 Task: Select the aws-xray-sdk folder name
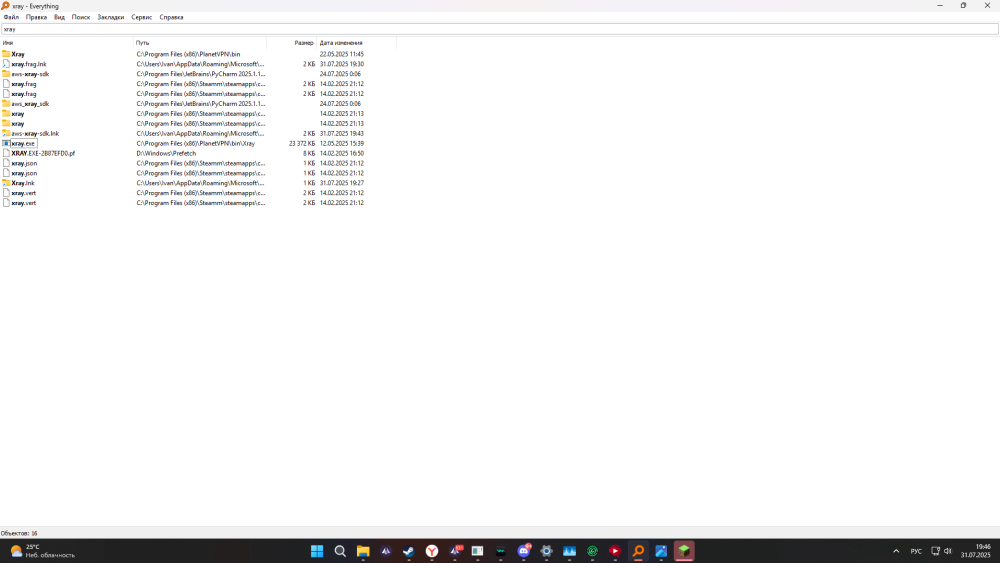[x=30, y=74]
